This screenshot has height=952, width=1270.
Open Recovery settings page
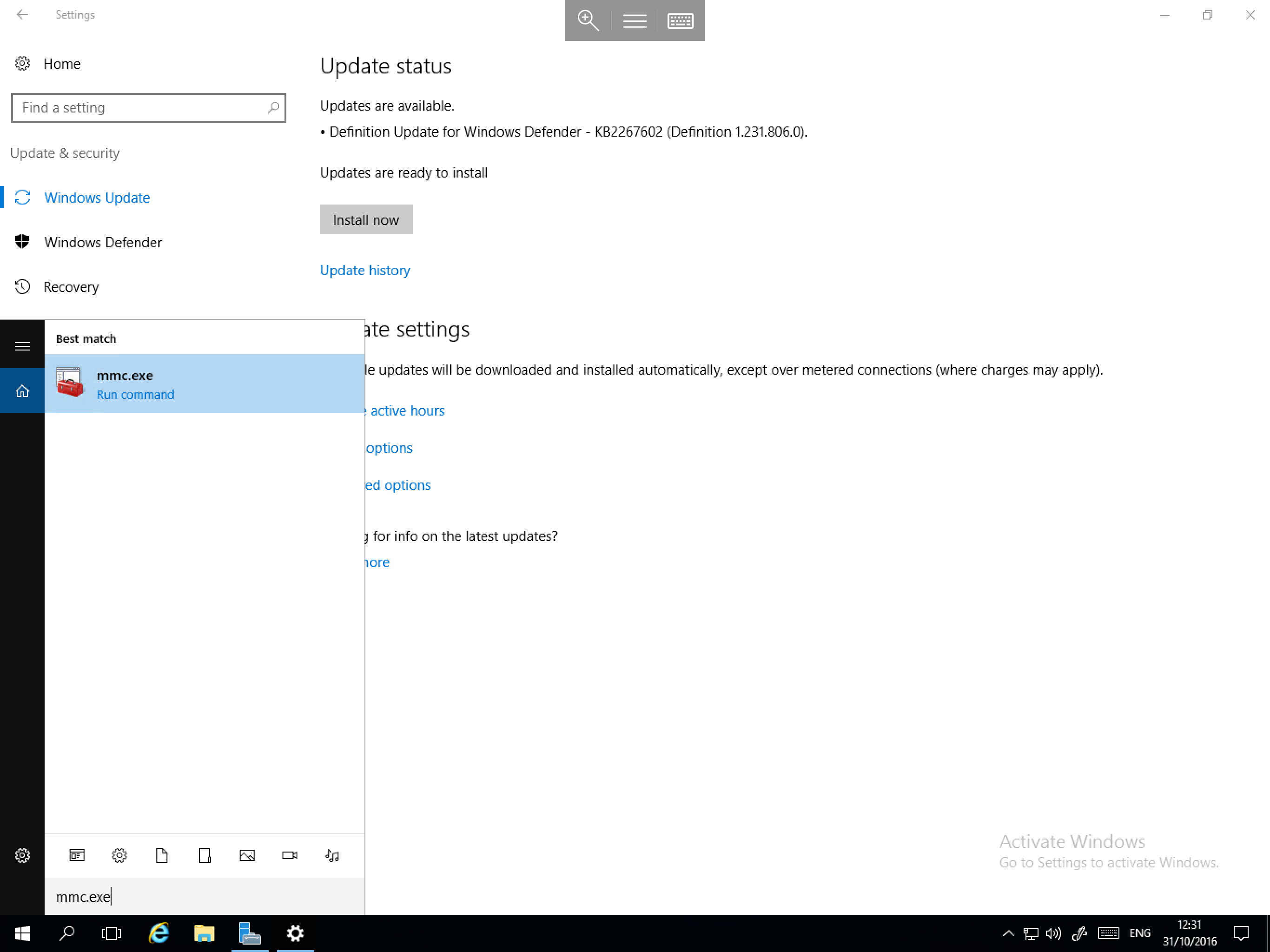[x=71, y=286]
